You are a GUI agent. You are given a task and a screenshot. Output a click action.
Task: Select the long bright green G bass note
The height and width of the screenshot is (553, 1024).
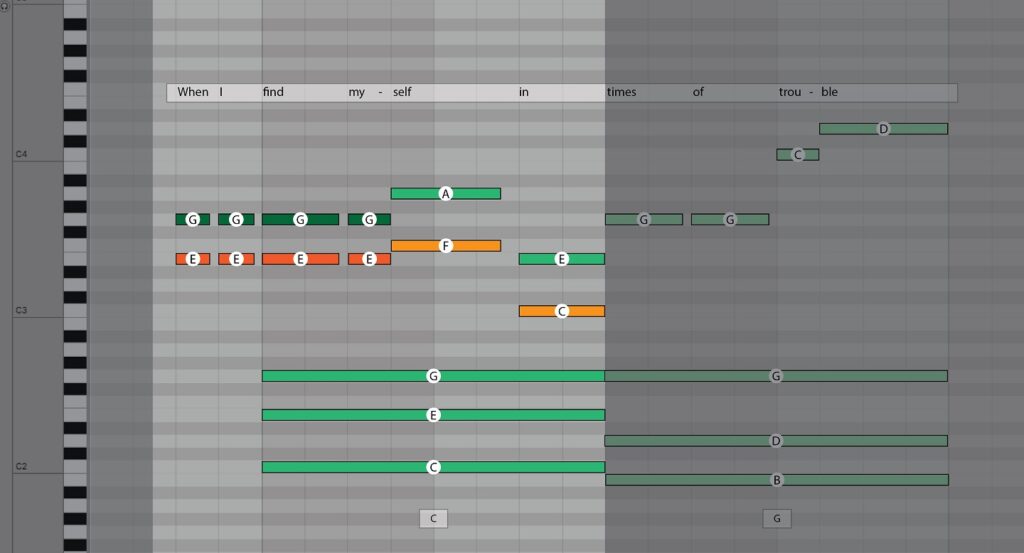(433, 375)
